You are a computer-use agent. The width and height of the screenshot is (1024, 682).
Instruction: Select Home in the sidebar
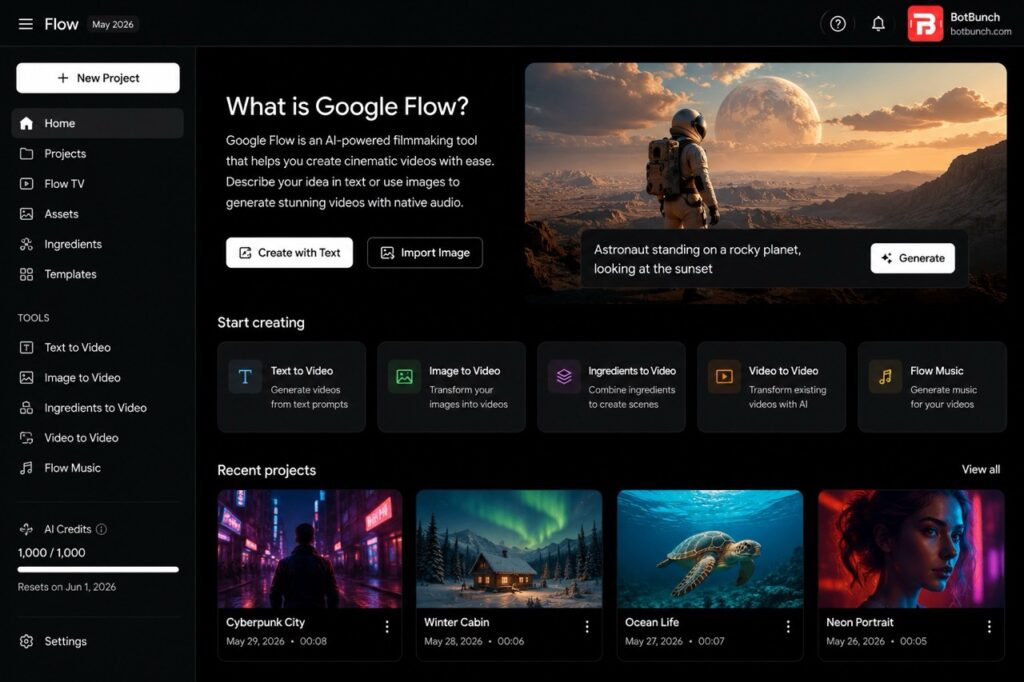pos(97,123)
